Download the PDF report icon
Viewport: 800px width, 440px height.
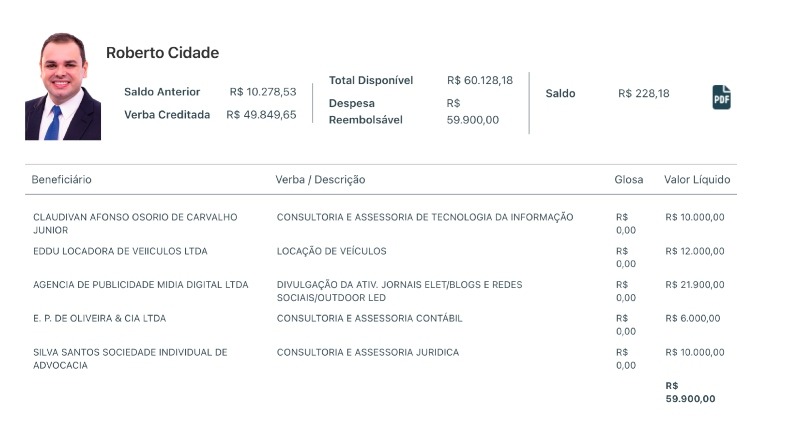coord(721,97)
